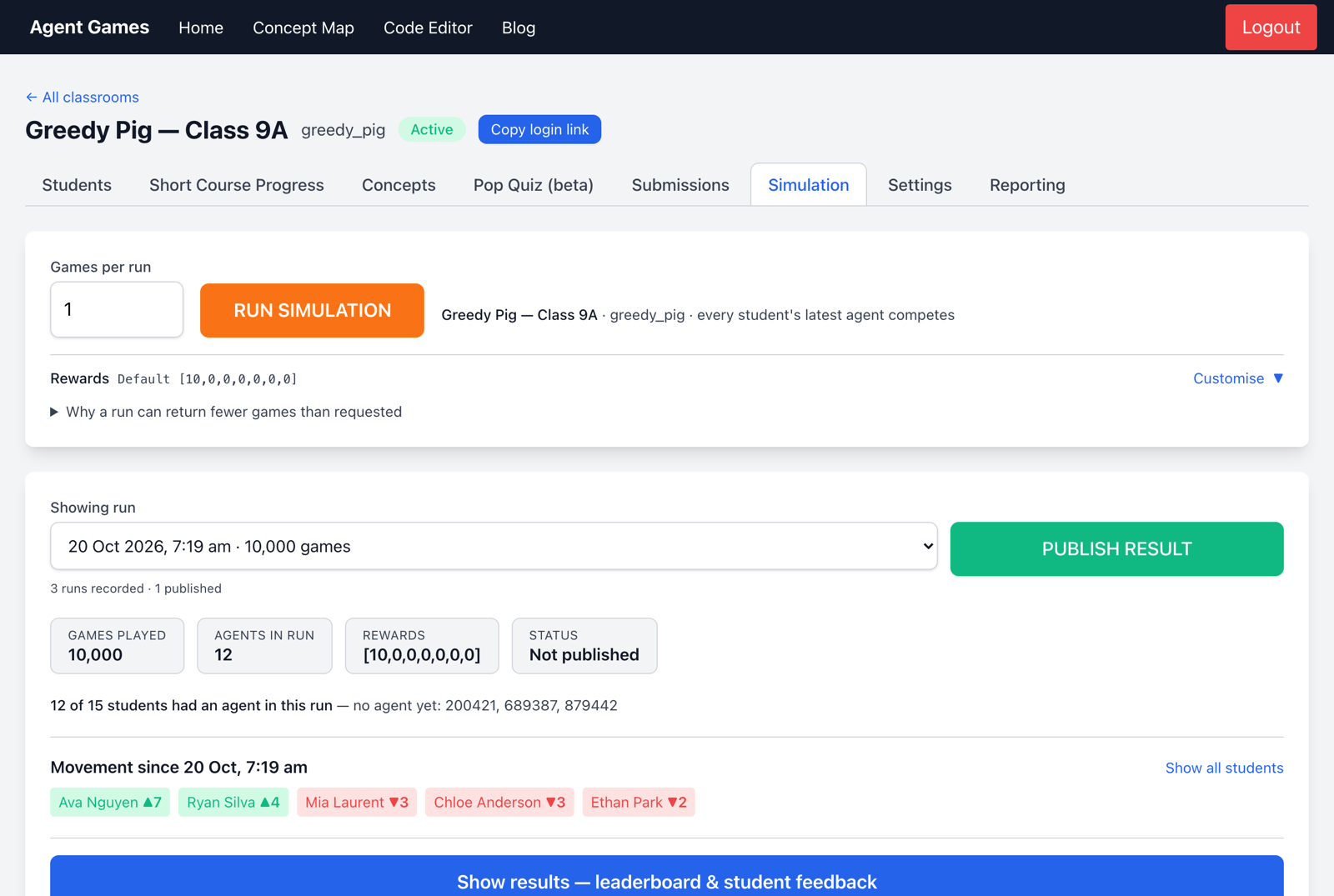The height and width of the screenshot is (896, 1334).
Task: Select the Simulation tab
Action: [x=809, y=185]
